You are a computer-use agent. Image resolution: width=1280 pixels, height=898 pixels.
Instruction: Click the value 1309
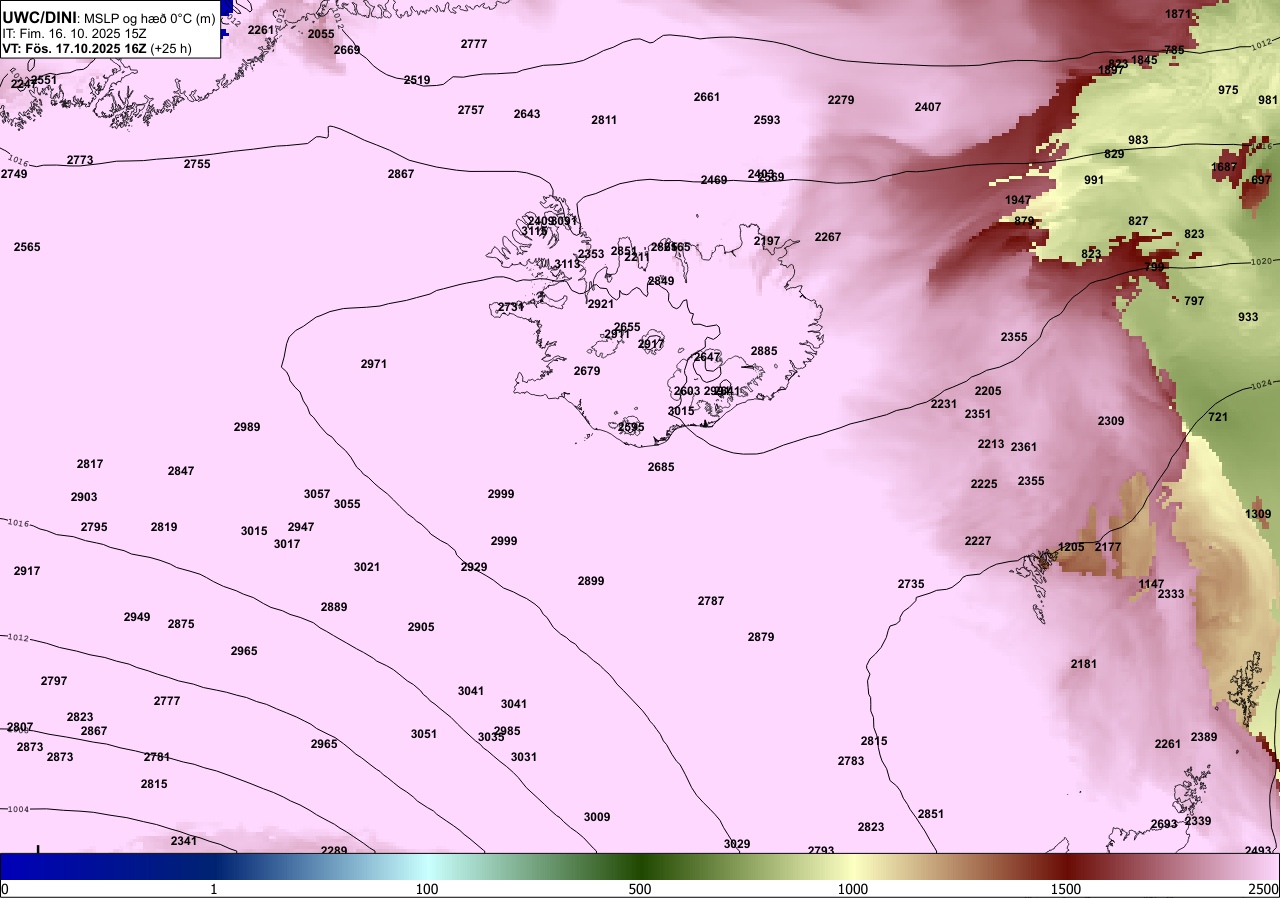1258,514
